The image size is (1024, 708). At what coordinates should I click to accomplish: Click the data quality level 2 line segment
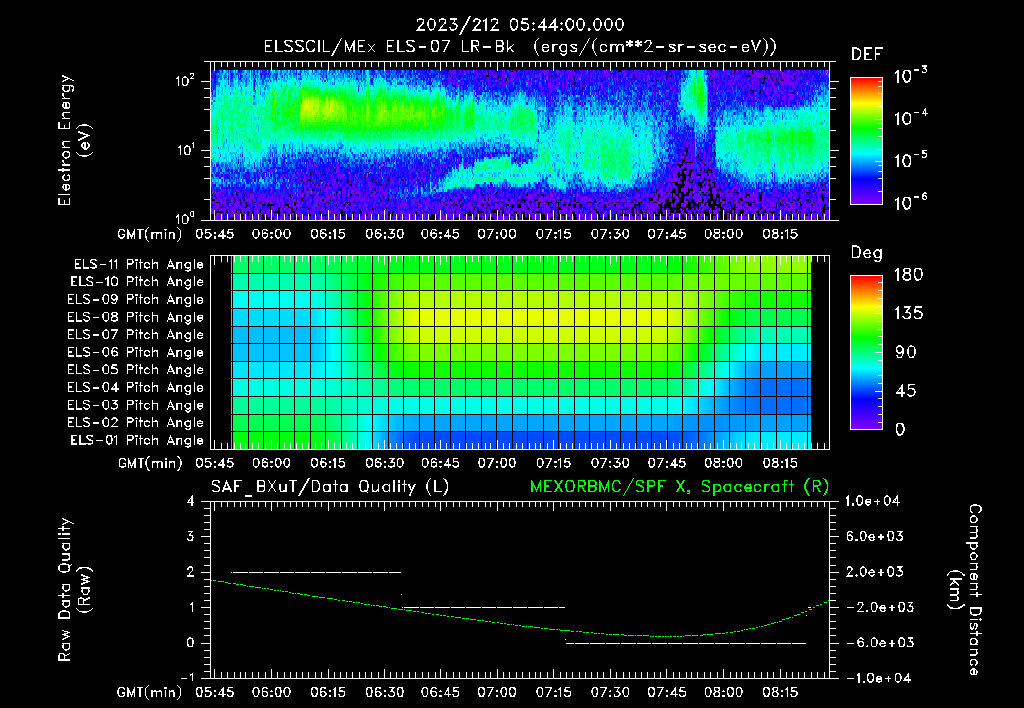(316, 572)
